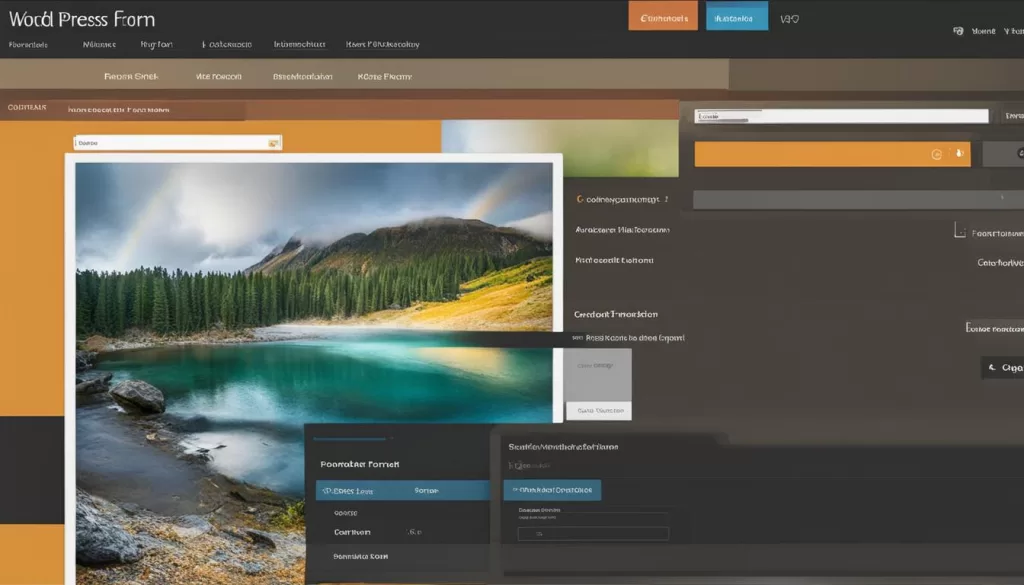
Task: Select the circular refresh icon in the orange toolbar
Action: click(x=936, y=154)
